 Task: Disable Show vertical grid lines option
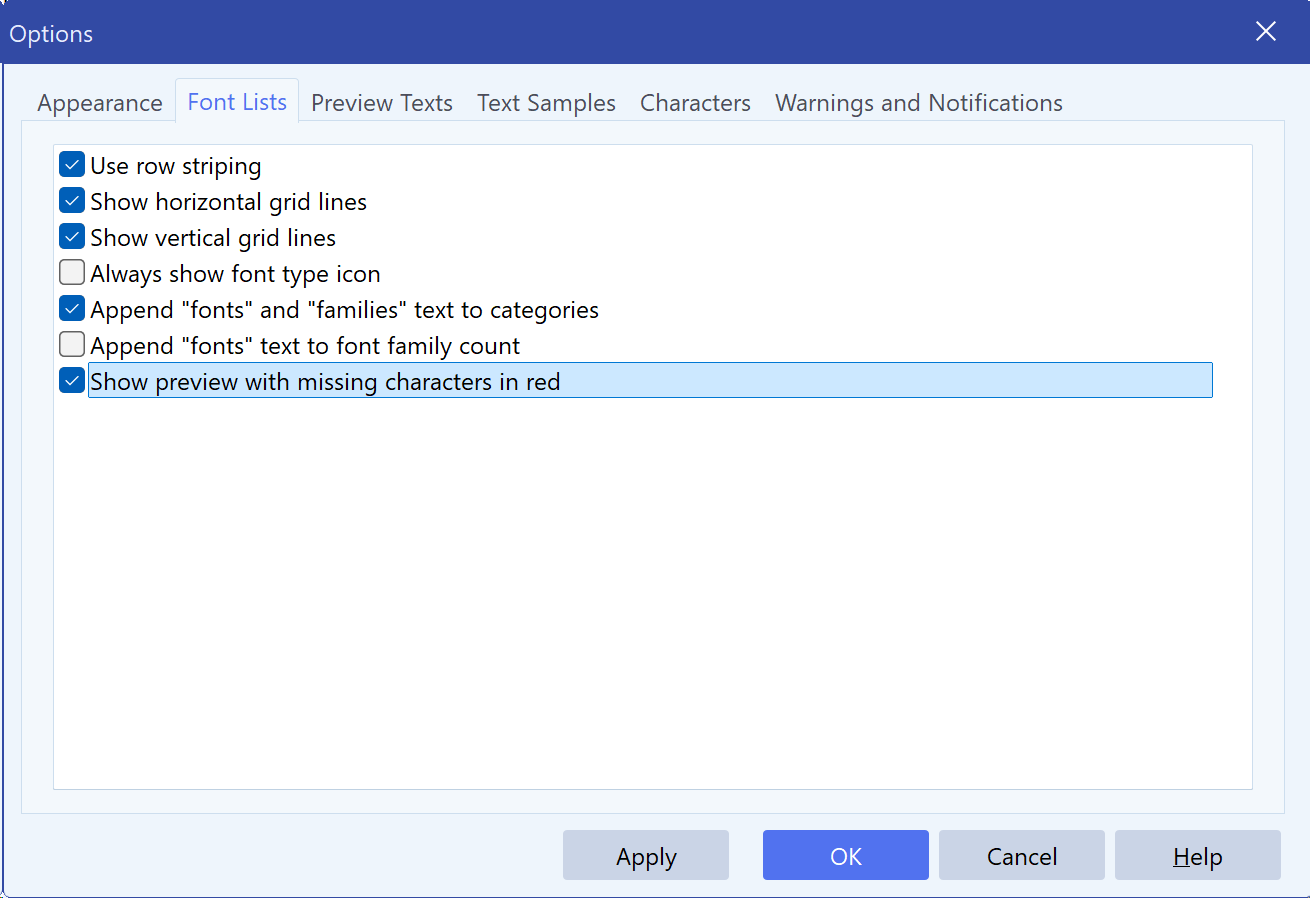72,237
